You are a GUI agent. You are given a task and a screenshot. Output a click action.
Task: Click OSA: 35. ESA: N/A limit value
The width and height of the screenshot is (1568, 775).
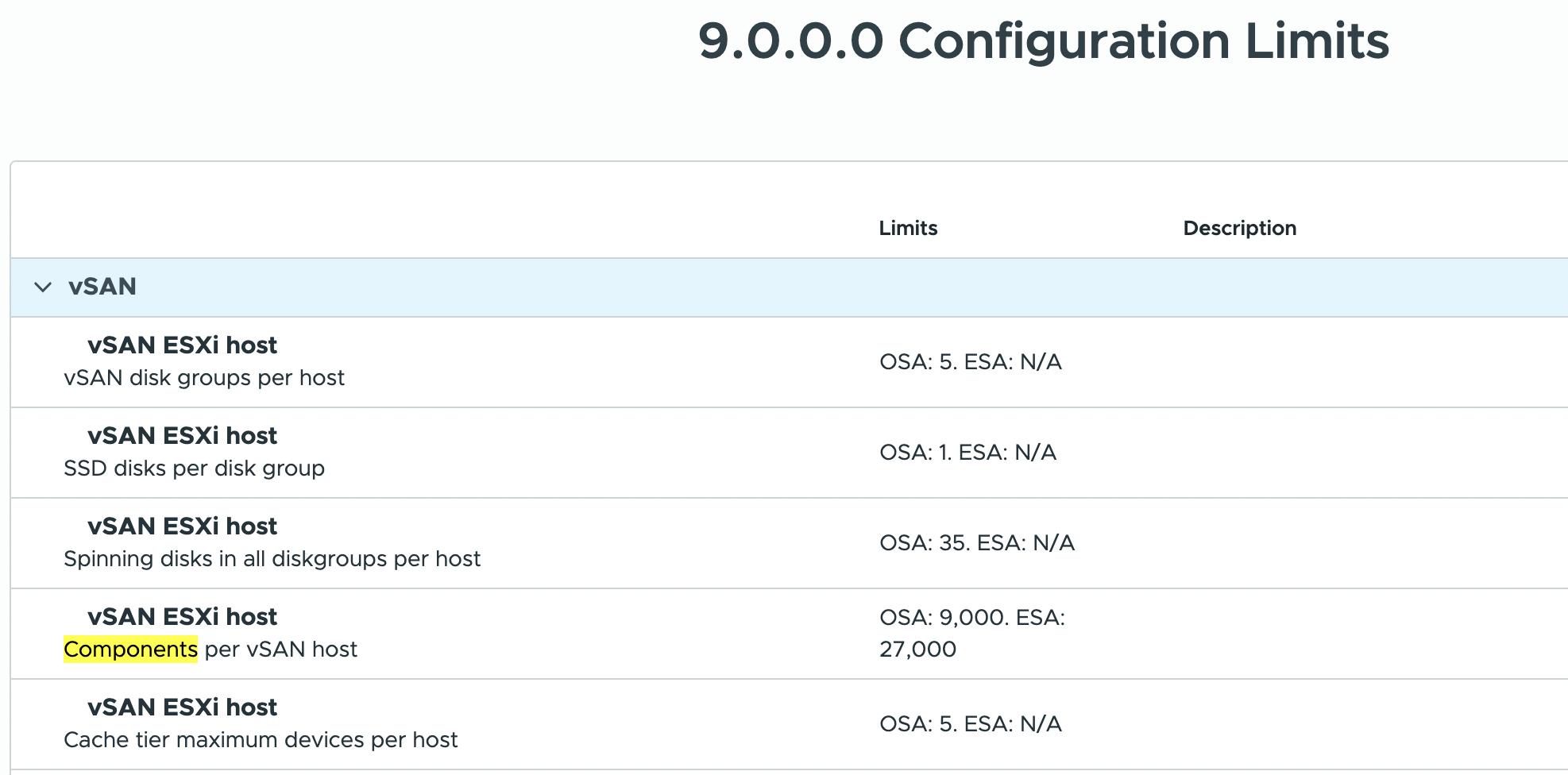tap(976, 543)
